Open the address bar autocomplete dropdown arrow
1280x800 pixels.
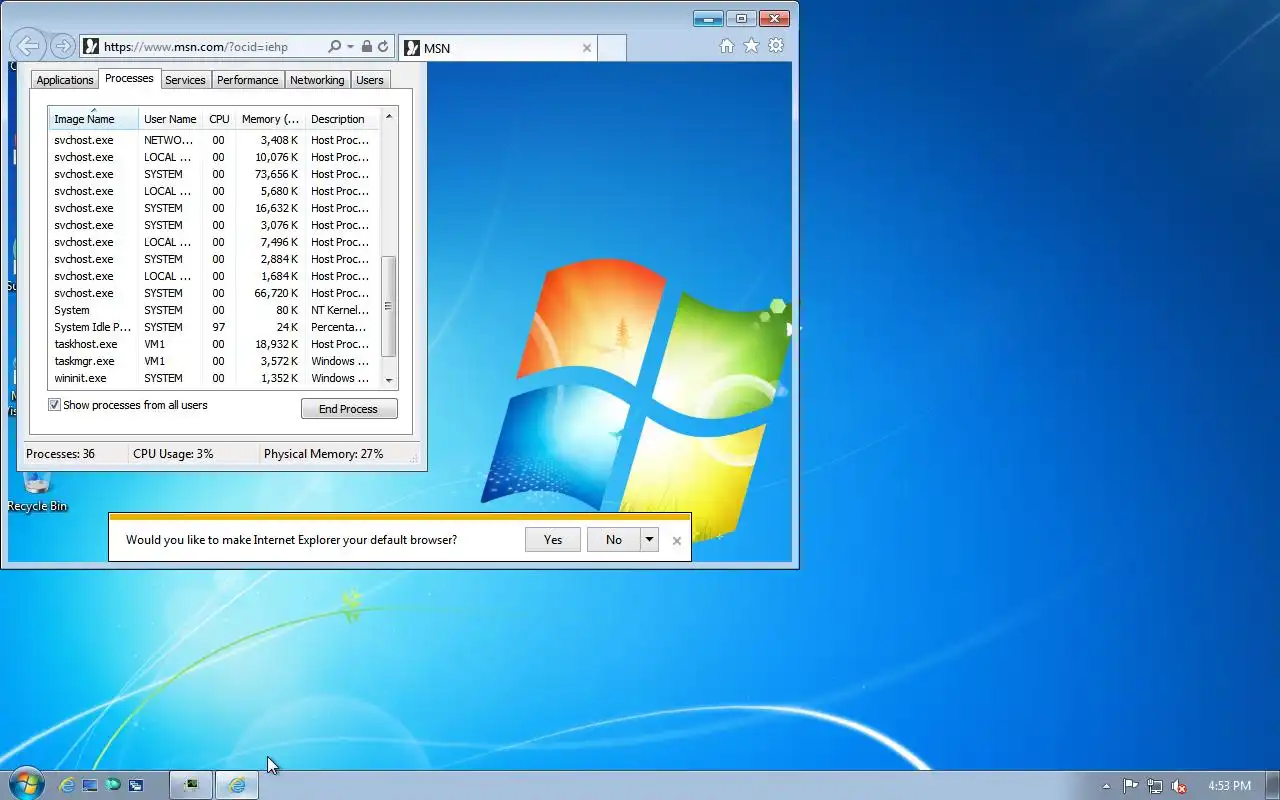click(350, 47)
